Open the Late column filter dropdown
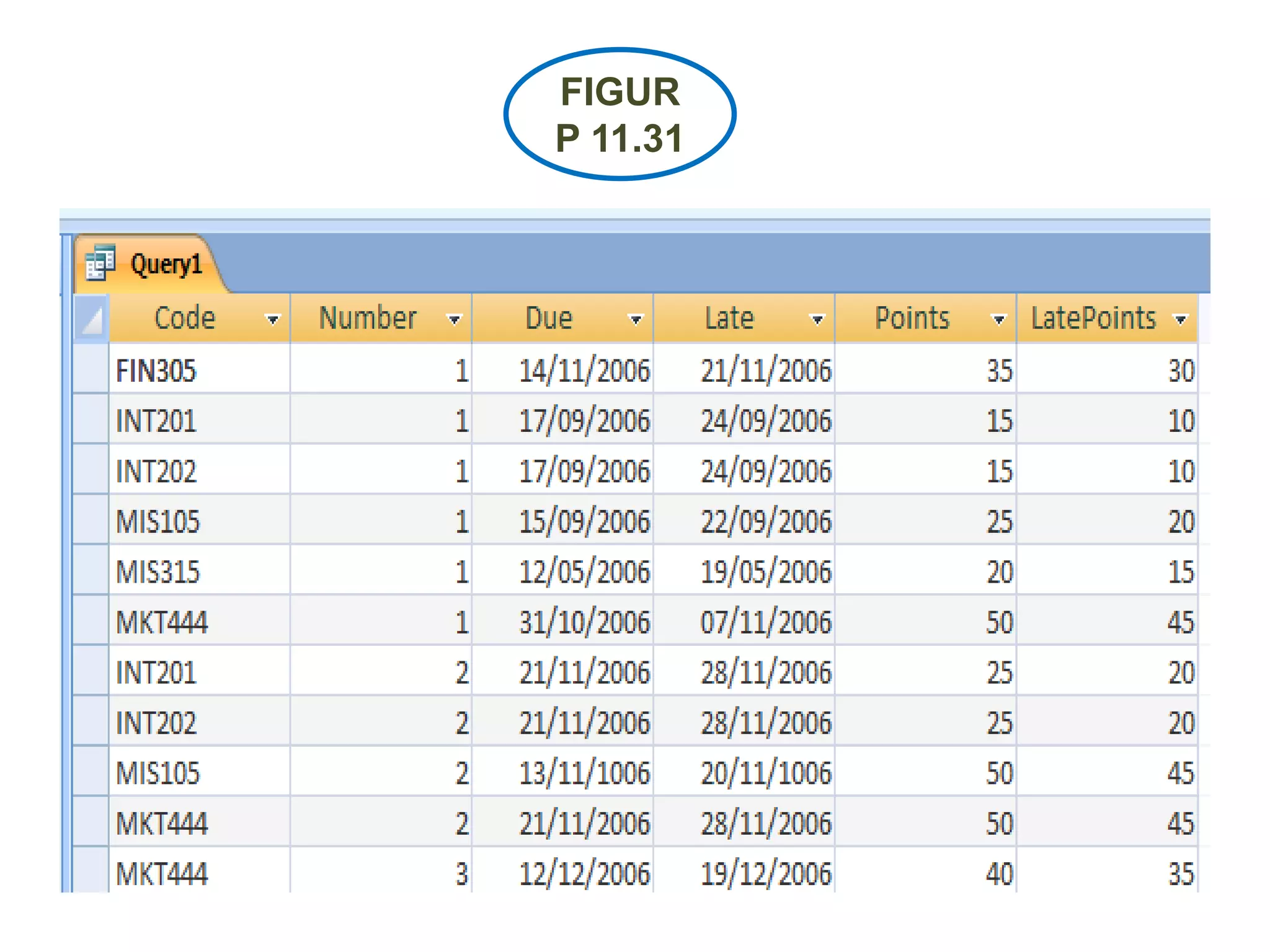This screenshot has width=1270, height=952. pyautogui.click(x=817, y=320)
